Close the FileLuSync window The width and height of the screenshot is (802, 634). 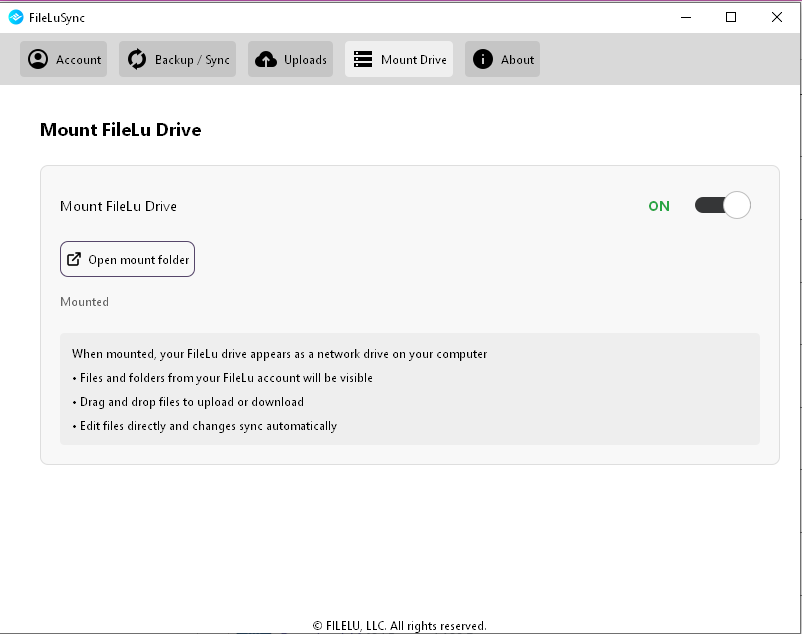777,17
